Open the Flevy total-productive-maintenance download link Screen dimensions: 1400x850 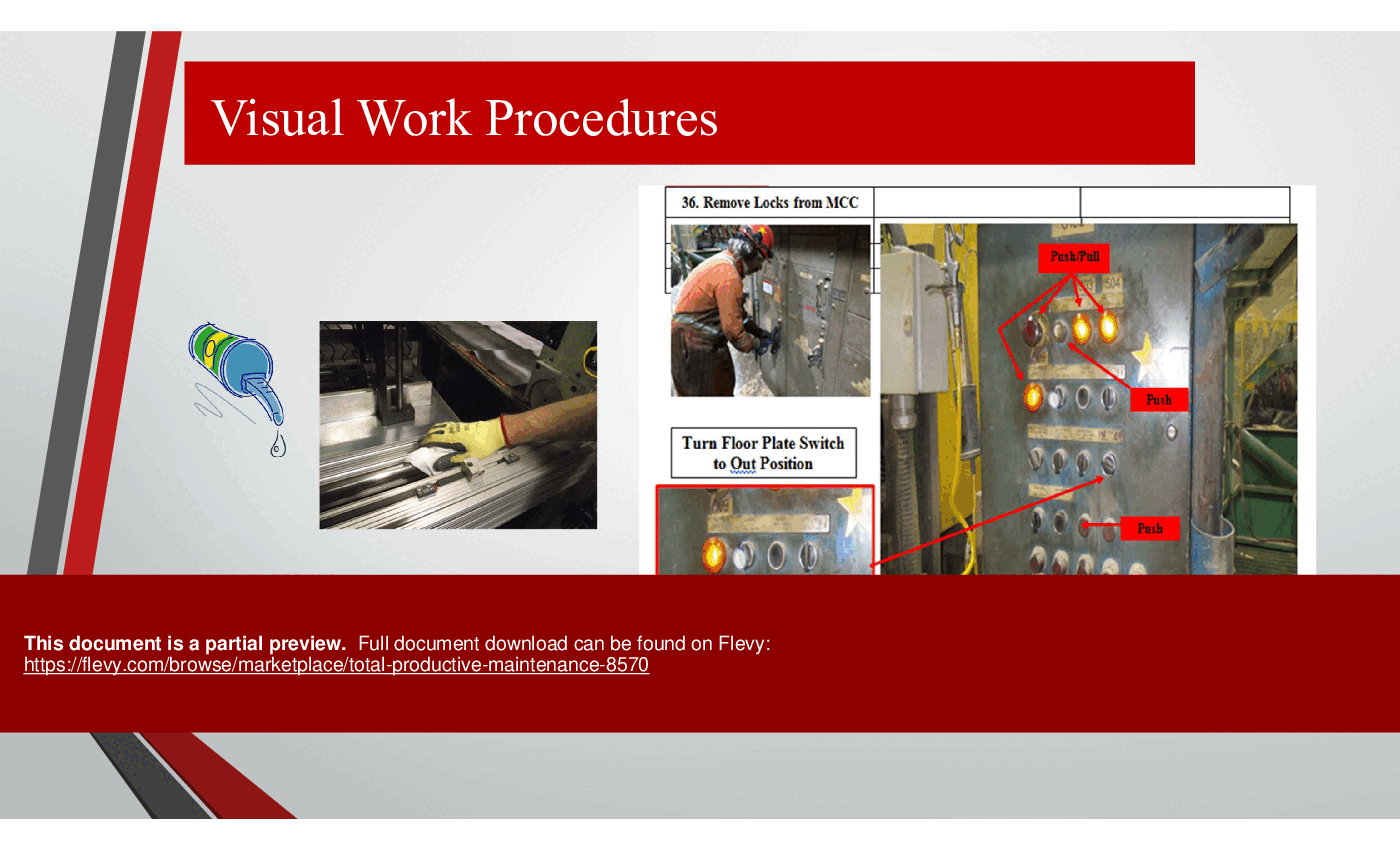coord(336,665)
